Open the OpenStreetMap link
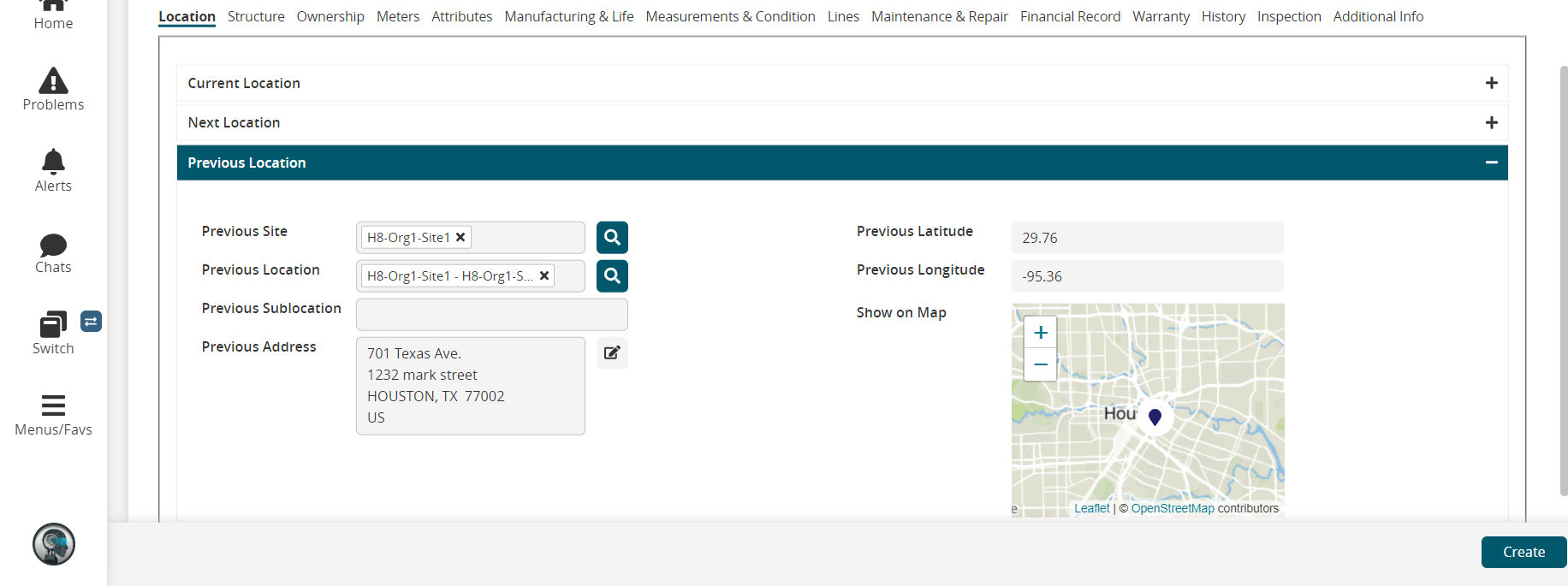The width and height of the screenshot is (1568, 586). tap(1173, 508)
